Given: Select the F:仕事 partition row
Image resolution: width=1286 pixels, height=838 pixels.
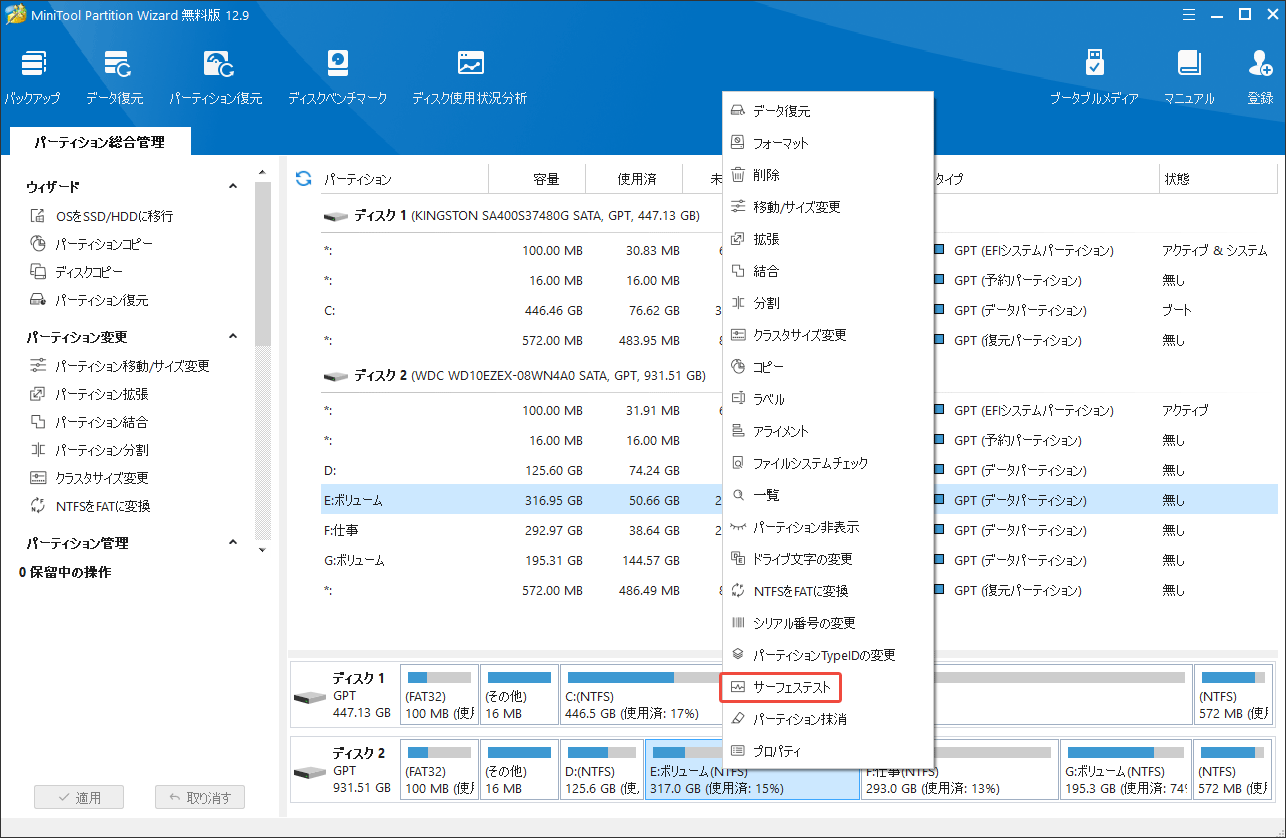Looking at the screenshot, I should pyautogui.click(x=520, y=530).
